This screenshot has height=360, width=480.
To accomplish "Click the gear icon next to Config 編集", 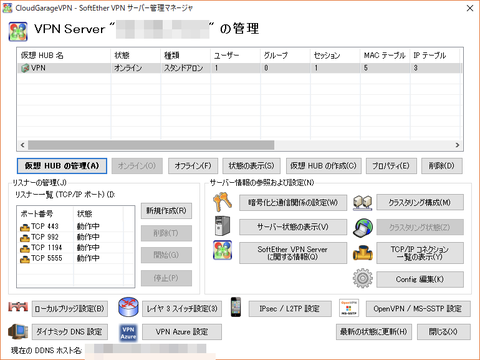I will (x=362, y=278).
